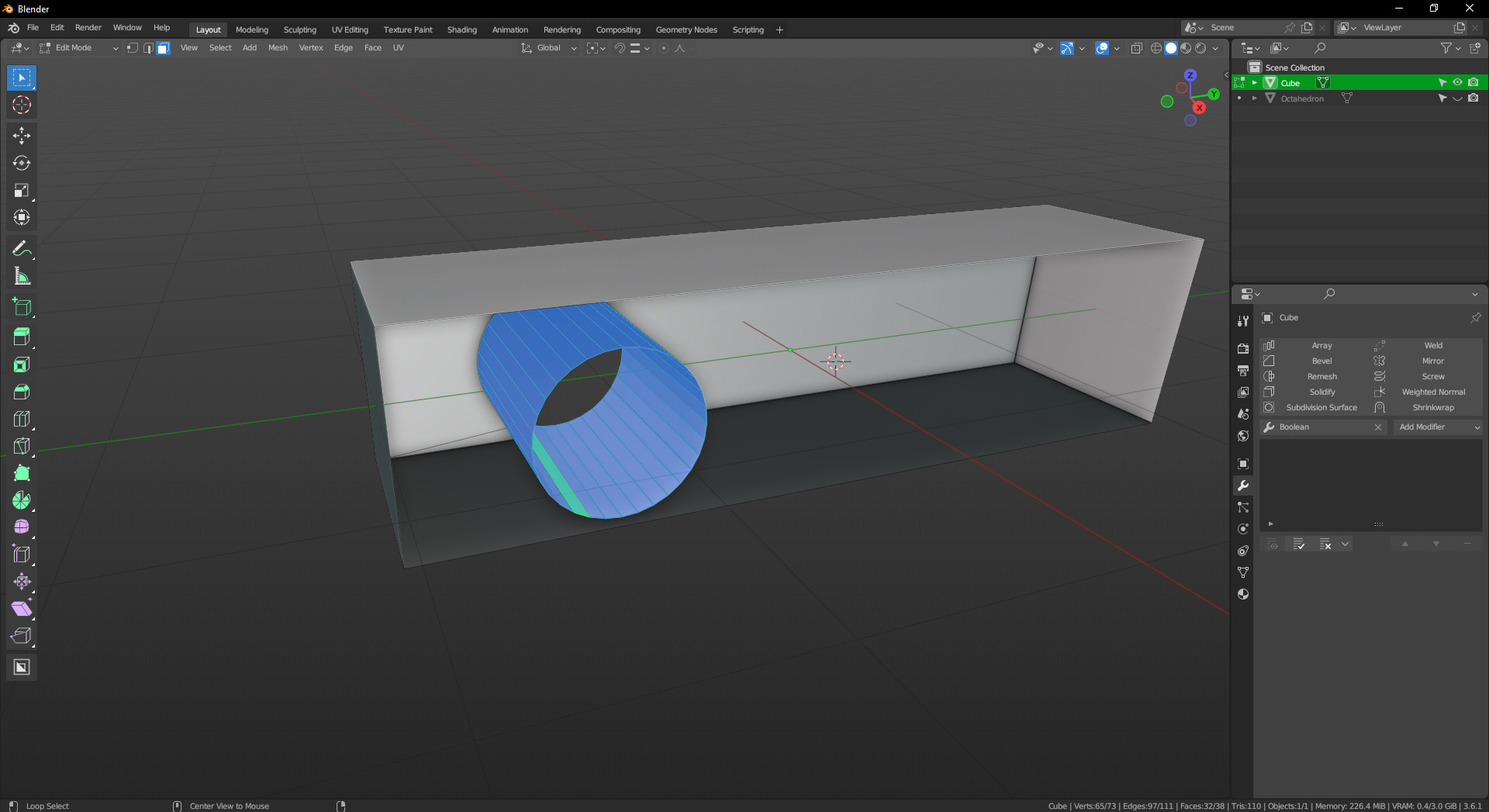The height and width of the screenshot is (812, 1489).
Task: Toggle X-ray view in viewport header
Action: point(1136,48)
